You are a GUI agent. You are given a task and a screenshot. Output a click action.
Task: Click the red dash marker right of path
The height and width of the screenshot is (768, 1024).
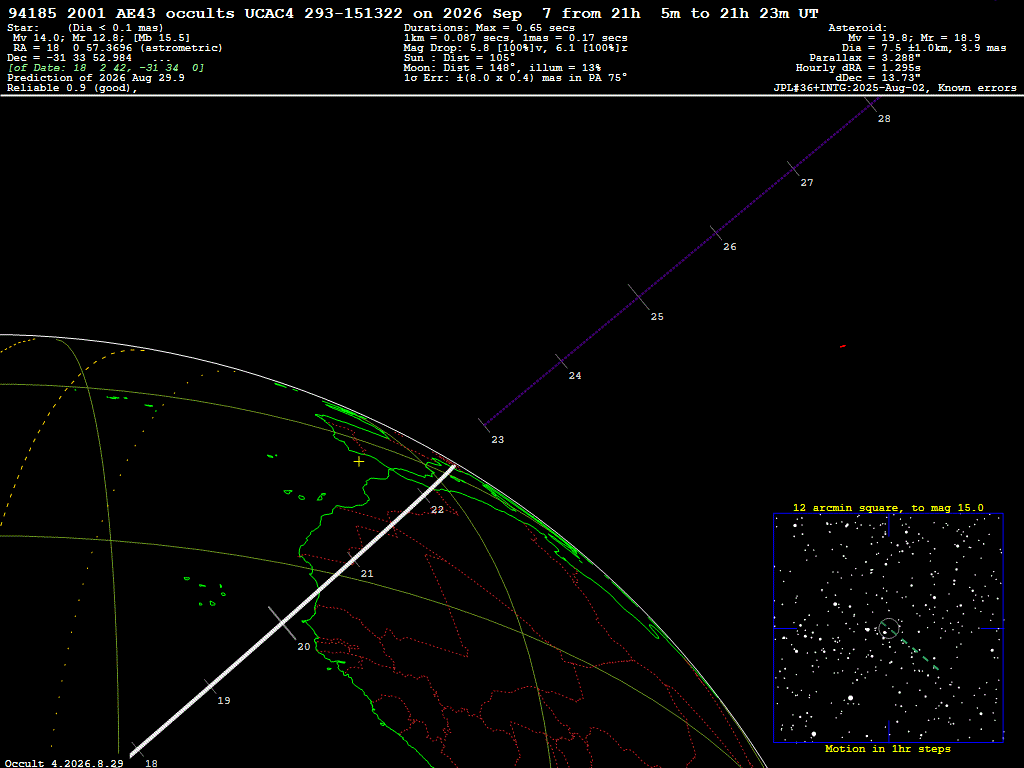[x=843, y=346]
